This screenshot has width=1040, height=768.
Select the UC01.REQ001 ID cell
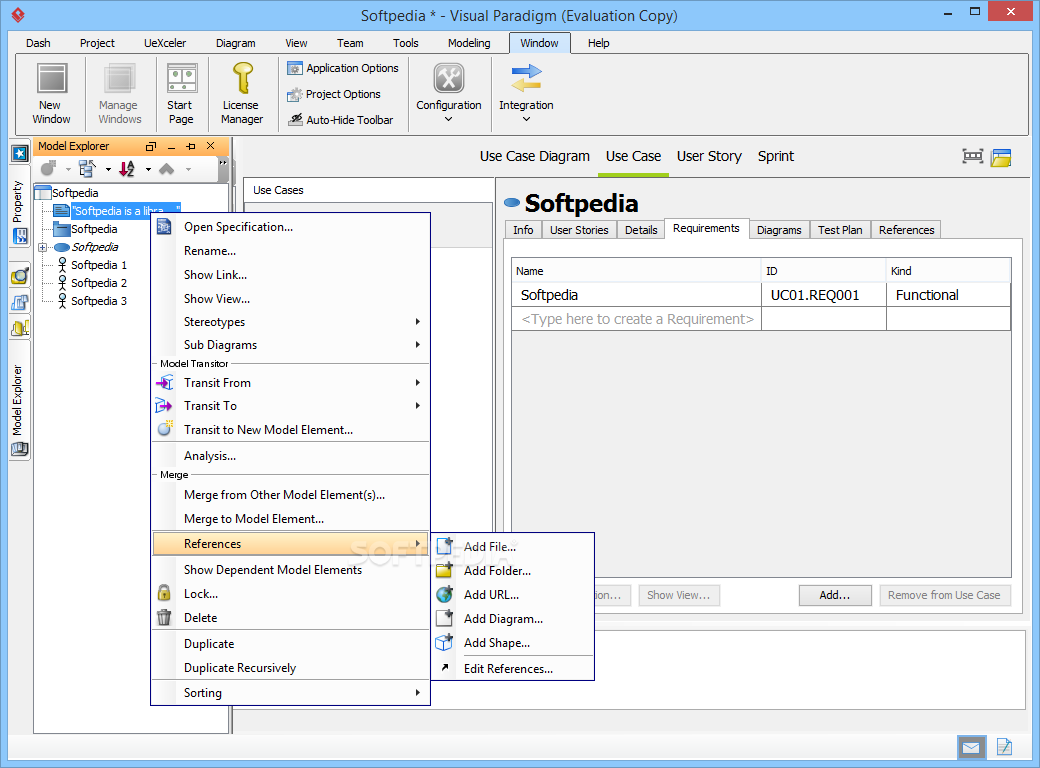(823, 296)
